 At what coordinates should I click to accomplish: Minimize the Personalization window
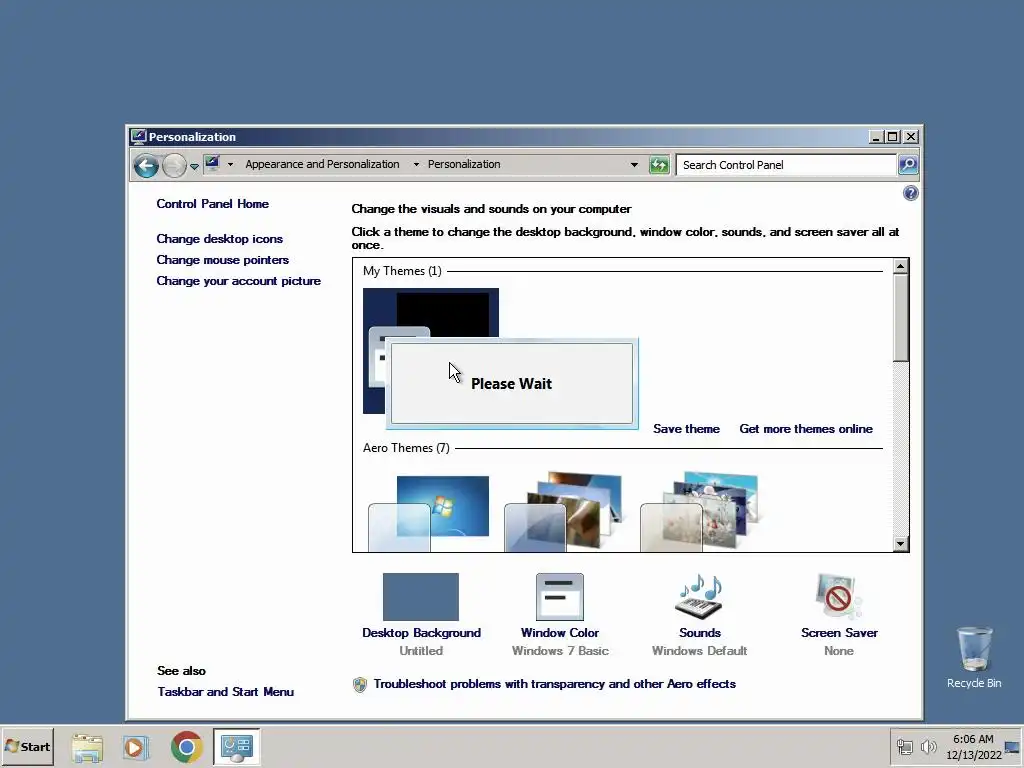point(877,136)
